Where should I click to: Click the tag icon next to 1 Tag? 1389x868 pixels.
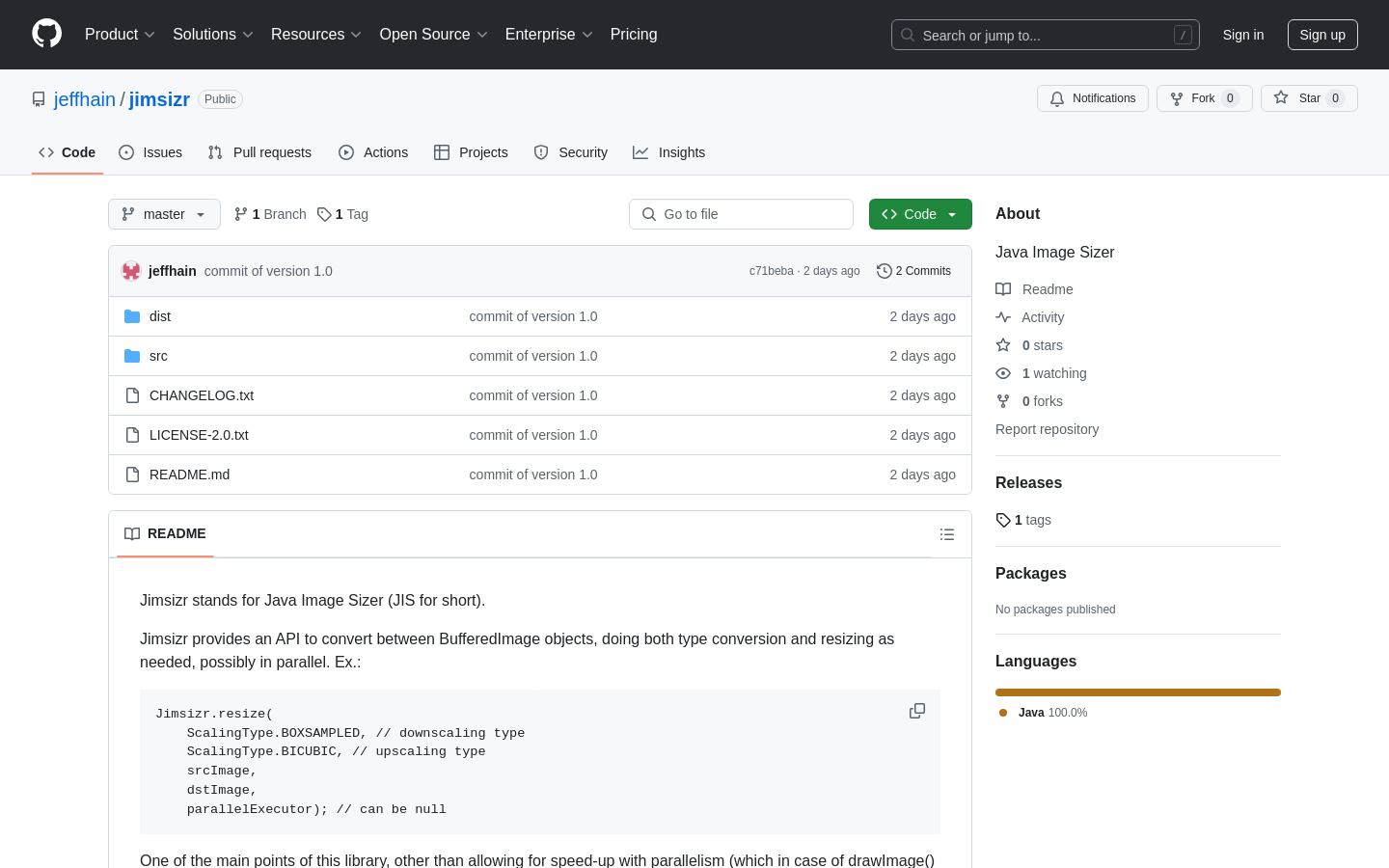pyautogui.click(x=324, y=214)
